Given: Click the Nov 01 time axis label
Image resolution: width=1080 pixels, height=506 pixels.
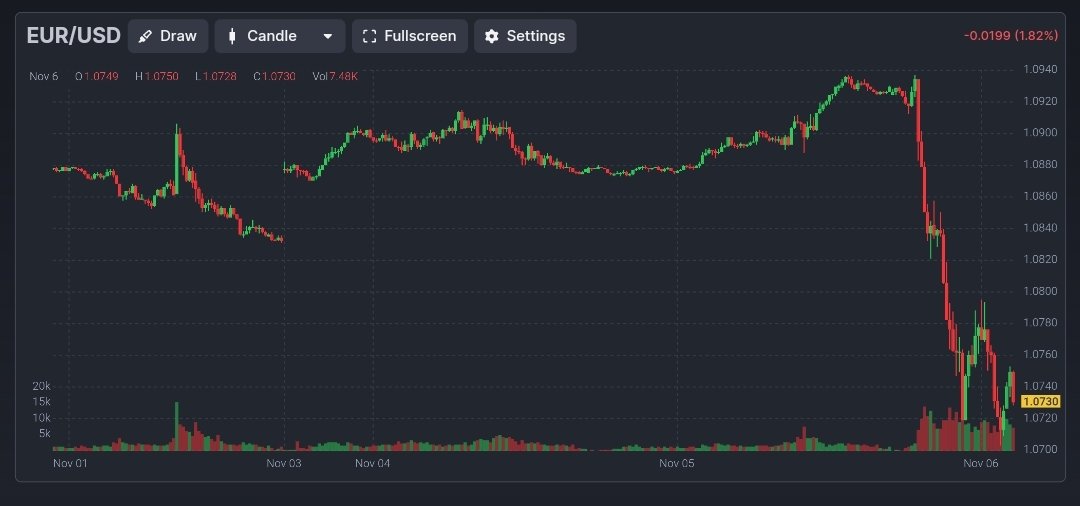Looking at the screenshot, I should point(70,463).
